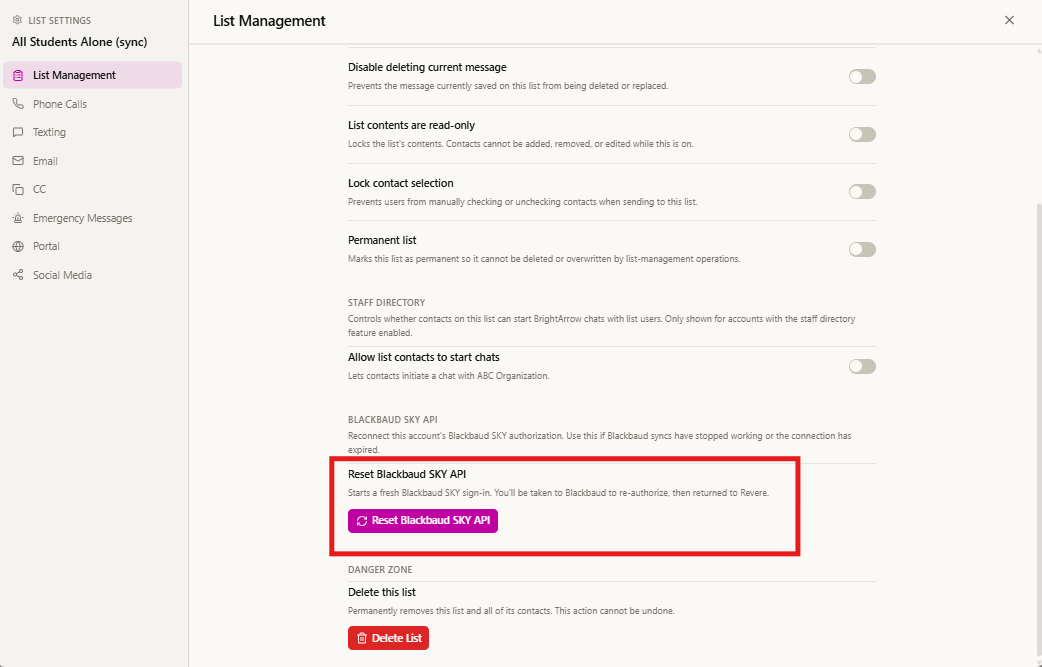Click the List Management clipboard icon
Screen dimensions: 1042x667
coord(18,75)
